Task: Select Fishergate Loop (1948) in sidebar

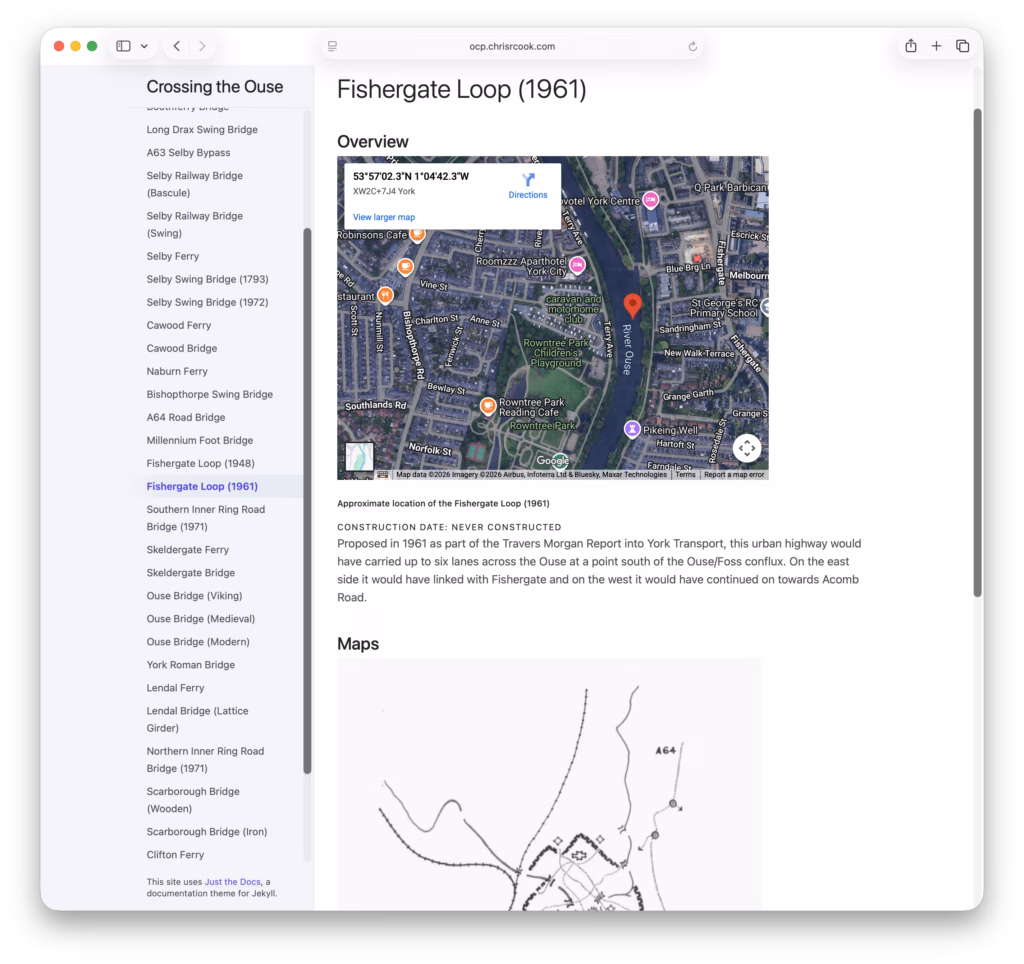Action: (200, 463)
